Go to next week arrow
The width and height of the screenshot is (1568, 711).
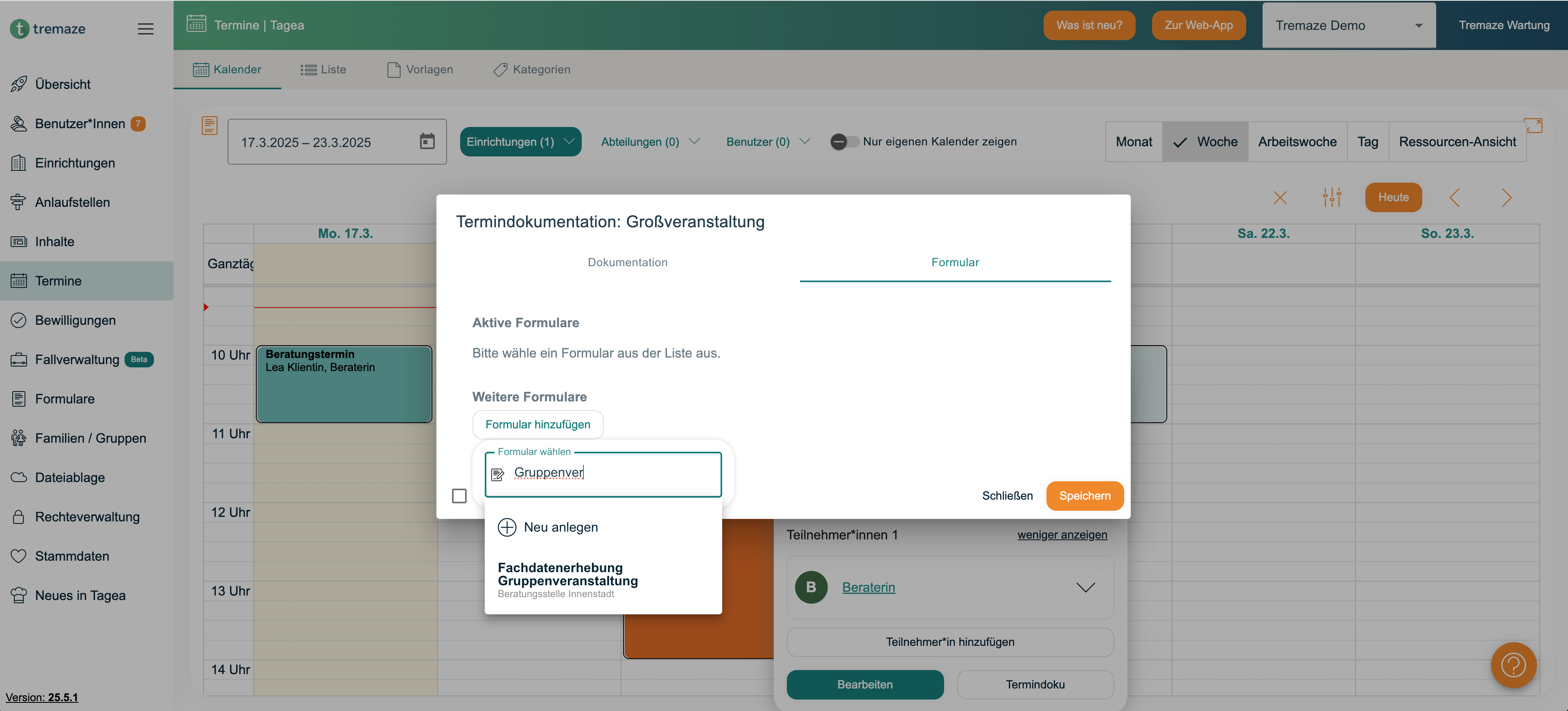coord(1506,198)
